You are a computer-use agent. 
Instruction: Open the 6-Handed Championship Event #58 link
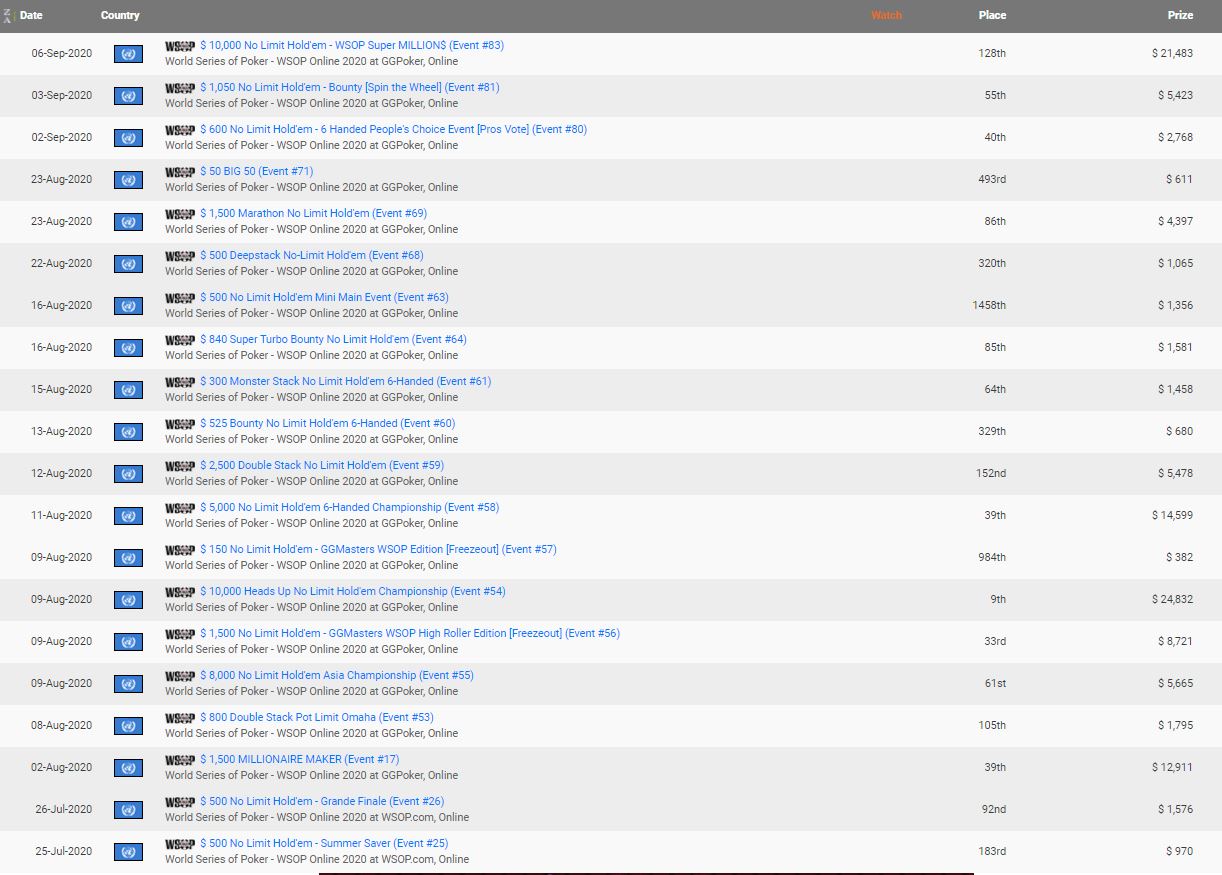(350, 507)
